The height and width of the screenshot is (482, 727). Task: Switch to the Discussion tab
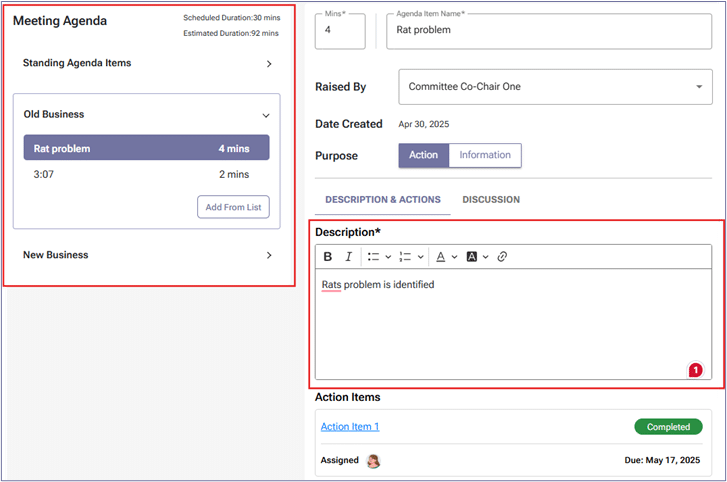click(491, 200)
